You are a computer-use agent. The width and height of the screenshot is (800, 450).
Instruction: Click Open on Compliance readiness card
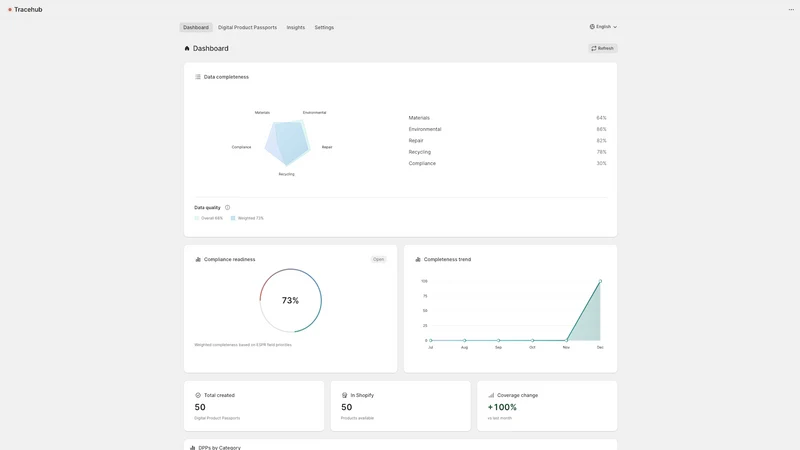[x=378, y=259]
